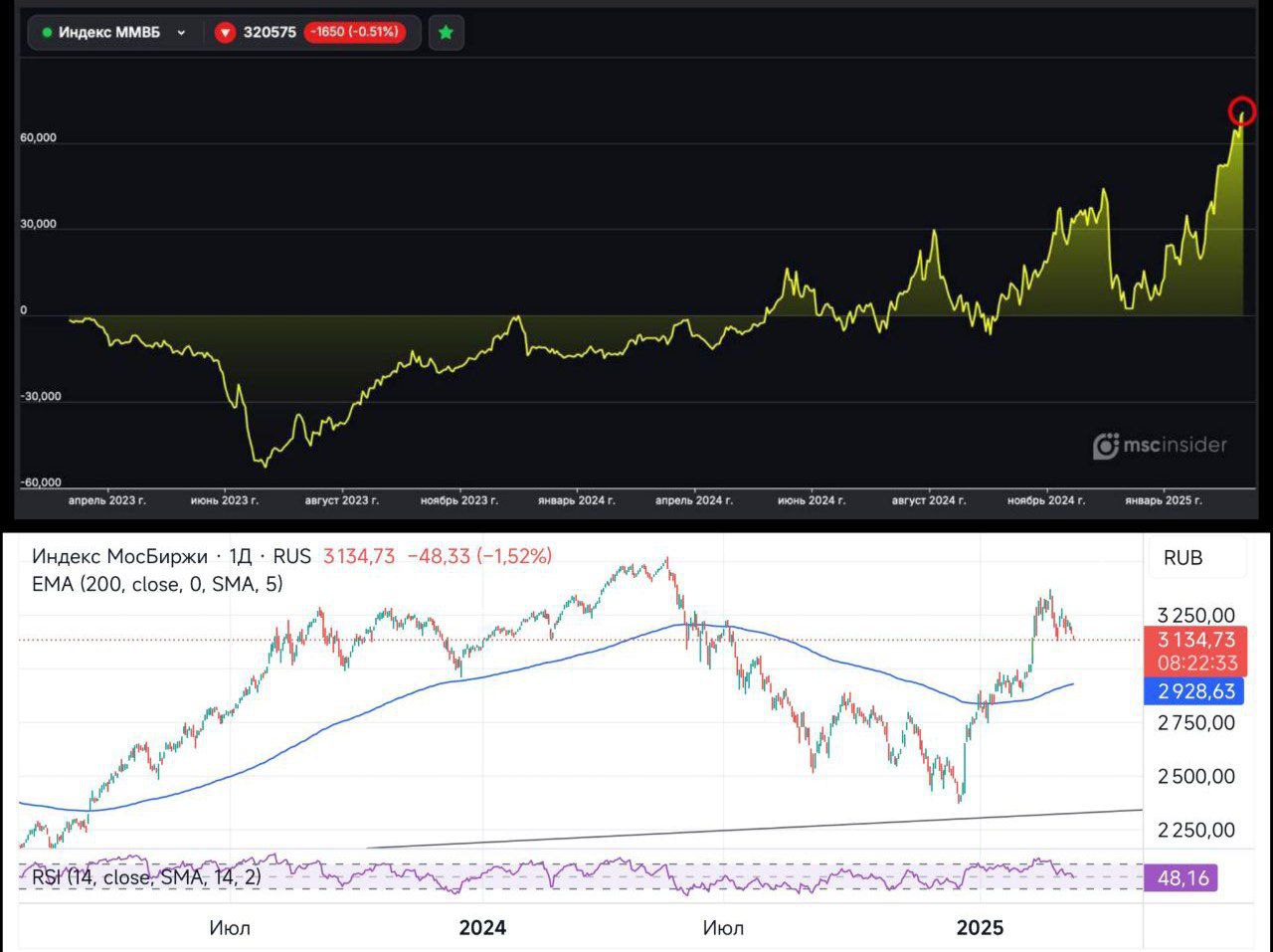Click the purple 48,16 RSI value tag
Viewport: 1273px width, 952px height.
click(1182, 878)
